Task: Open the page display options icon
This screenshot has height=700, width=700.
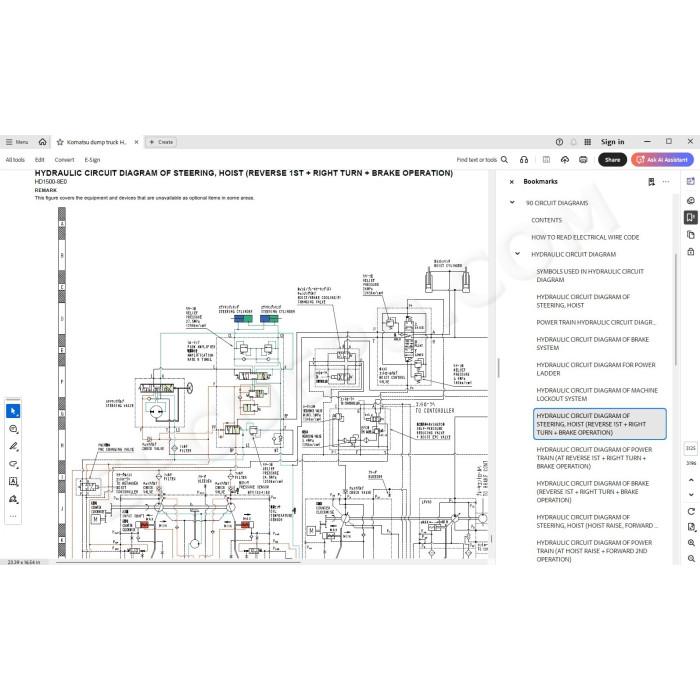Action: point(691,527)
